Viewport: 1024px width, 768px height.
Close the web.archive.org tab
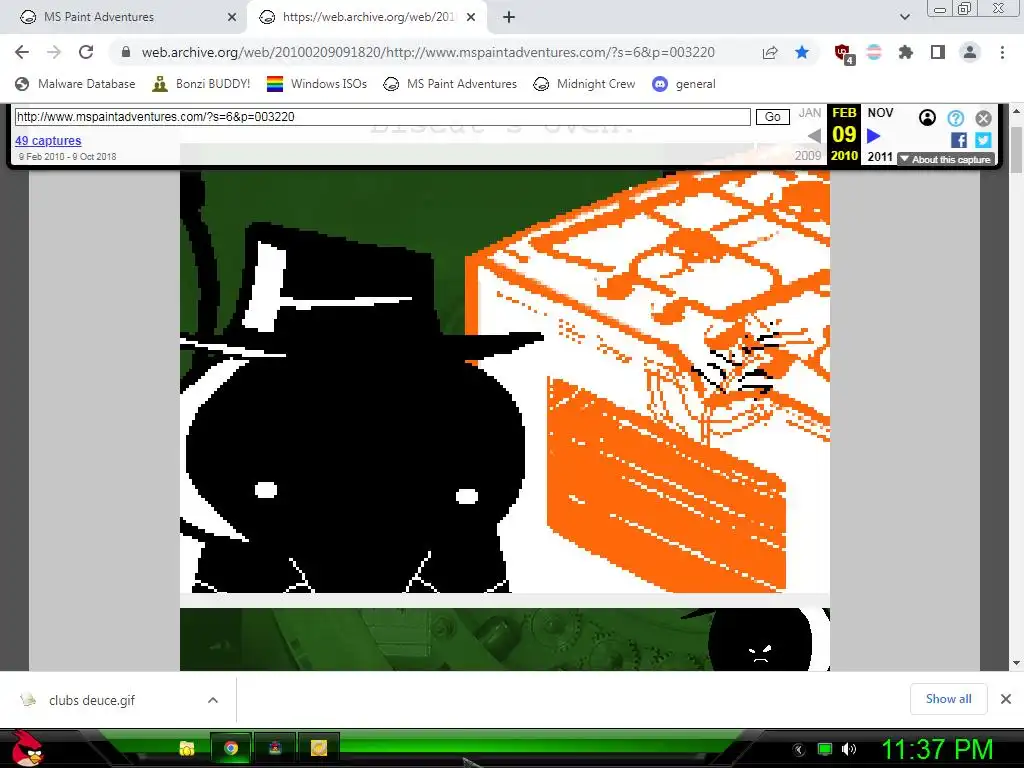point(471,17)
